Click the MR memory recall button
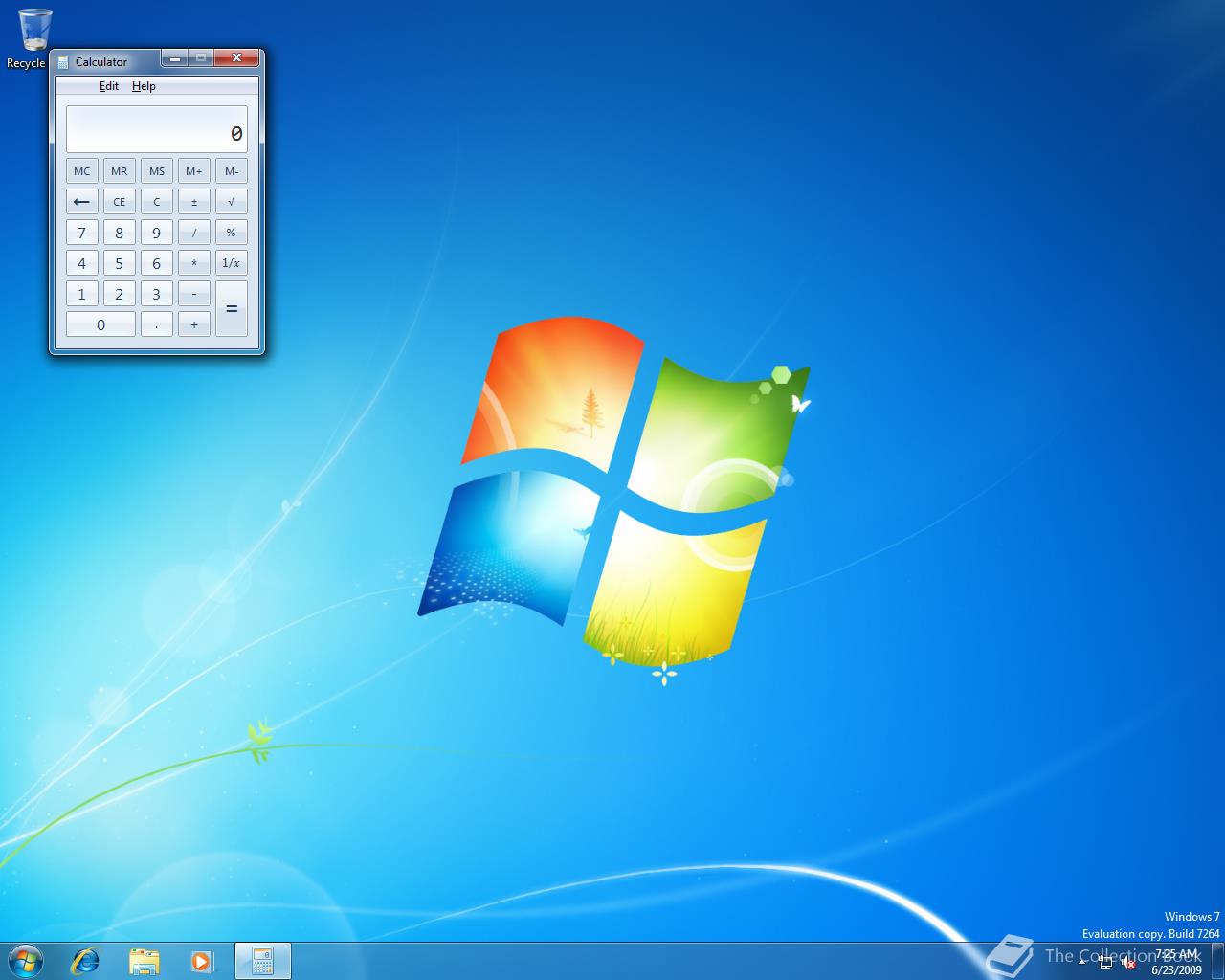1225x980 pixels. tap(120, 171)
